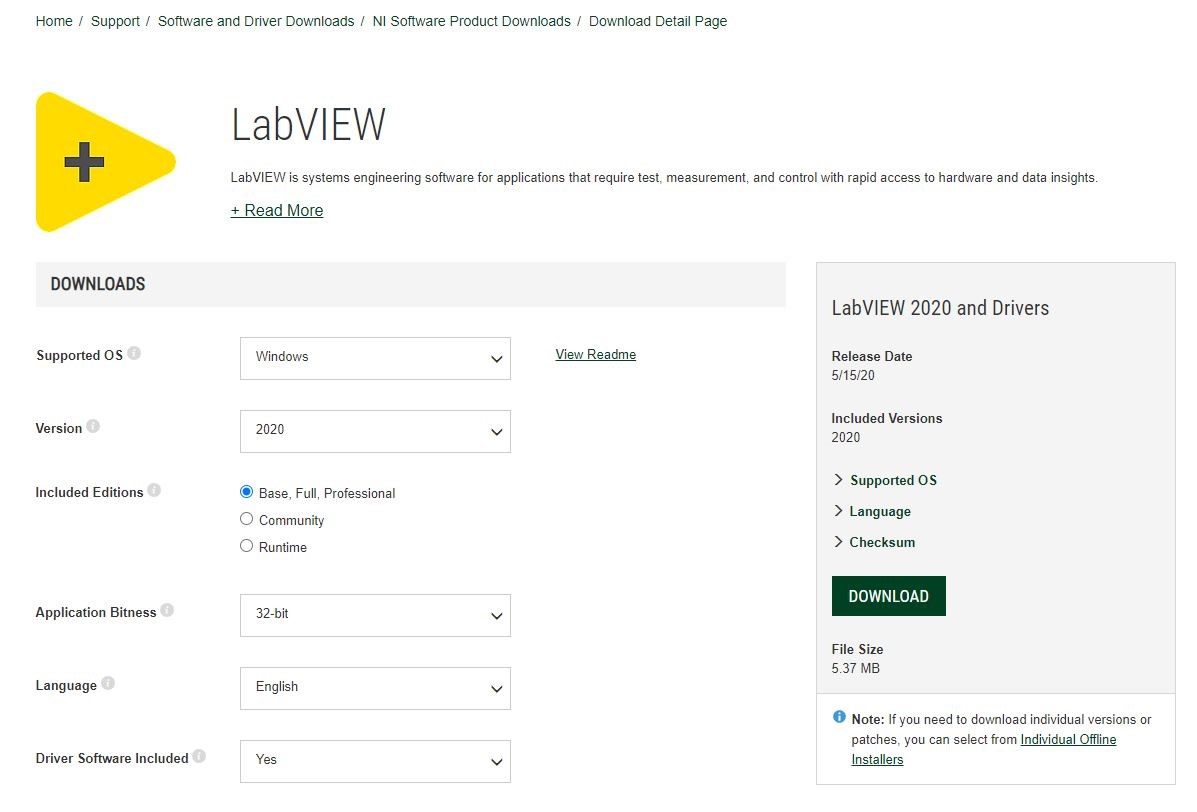
Task: Open the Application Bitness 32-bit dropdown
Action: pos(375,615)
